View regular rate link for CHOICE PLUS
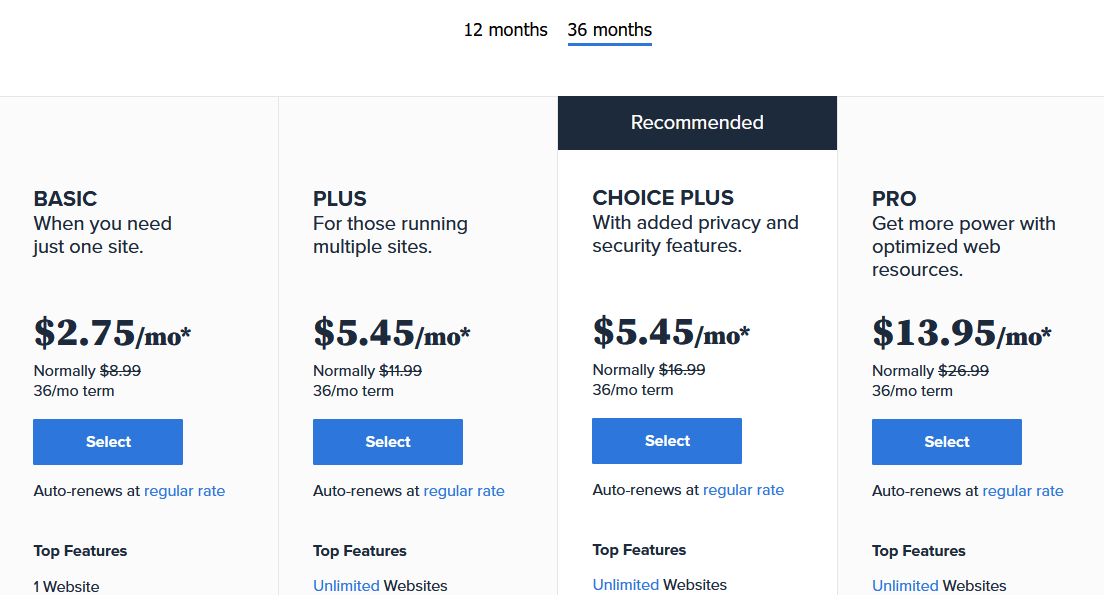Screen dimensions: 1104x595 [743, 490]
